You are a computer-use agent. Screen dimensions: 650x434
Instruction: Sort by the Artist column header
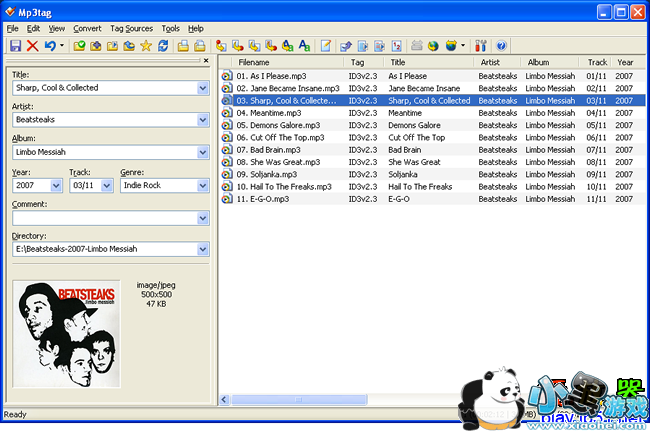coord(490,62)
